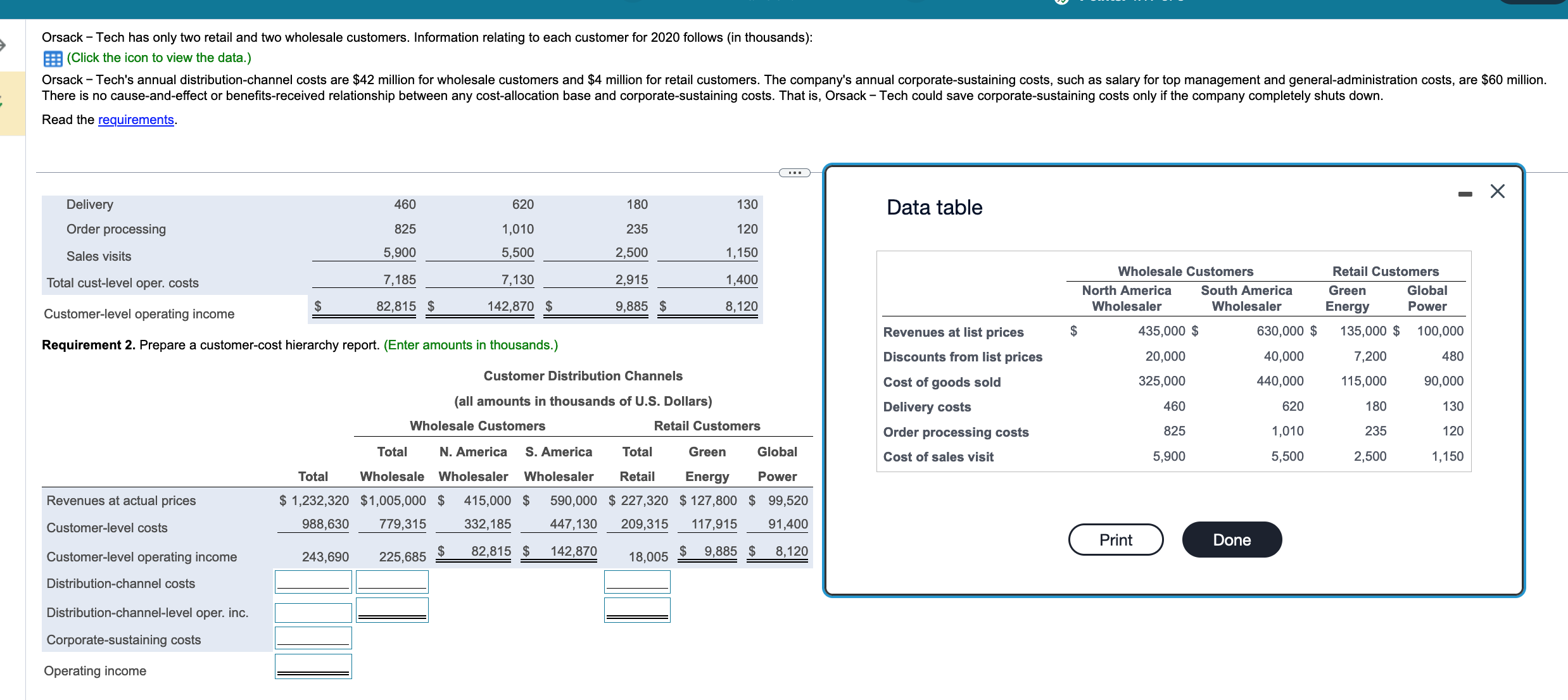Click the data table grid icon

point(52,58)
